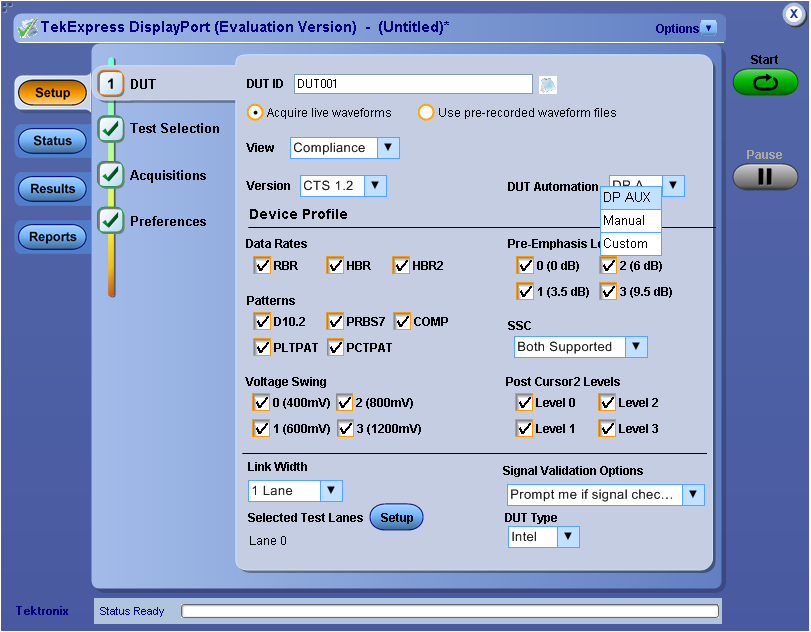Screen dimensions: 811x632
Task: Toggle pre-emphasis 1 (3.5 dB) checkbox
Action: [525, 291]
